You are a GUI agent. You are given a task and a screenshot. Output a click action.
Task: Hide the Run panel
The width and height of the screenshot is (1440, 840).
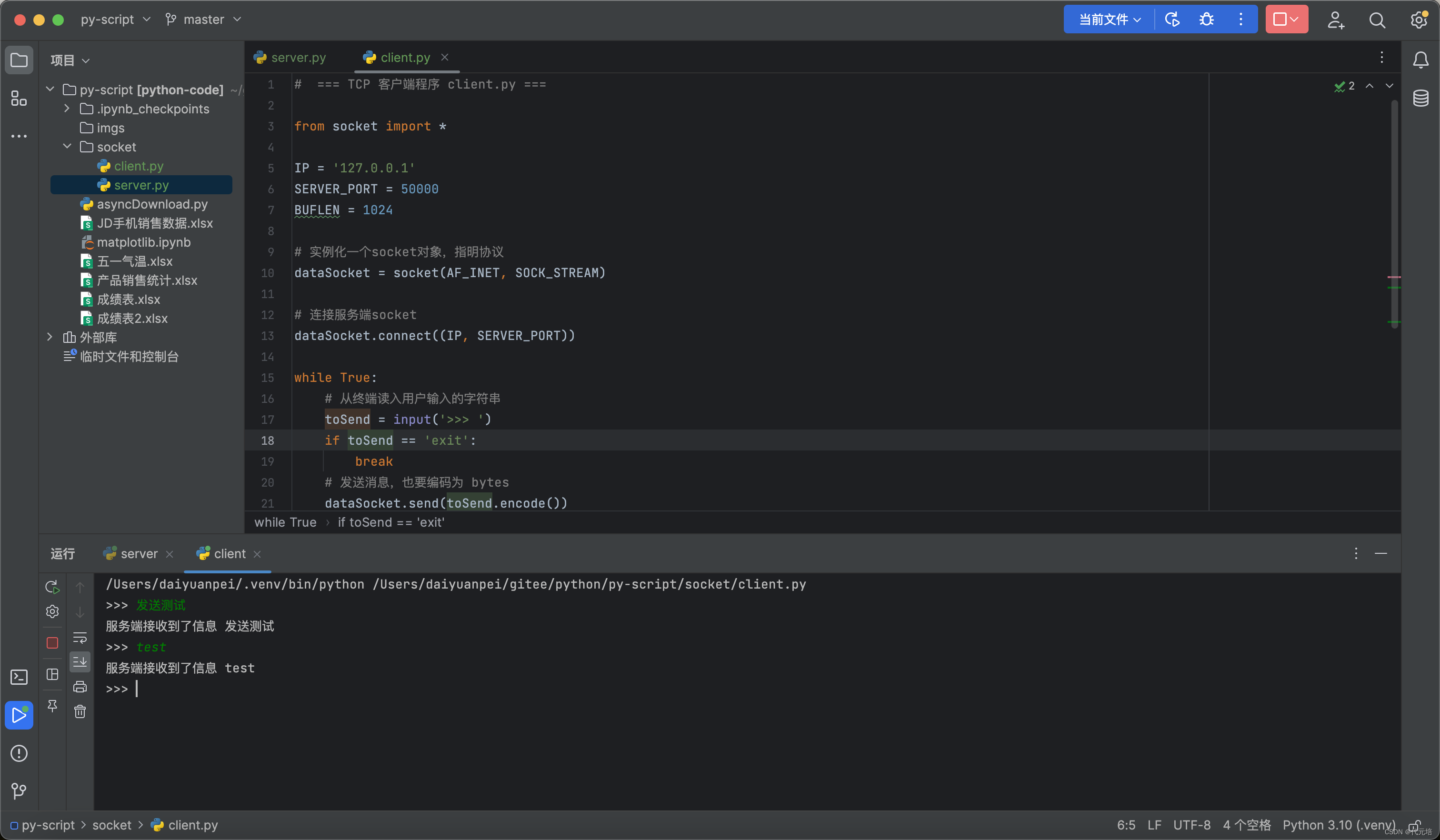click(x=1381, y=553)
